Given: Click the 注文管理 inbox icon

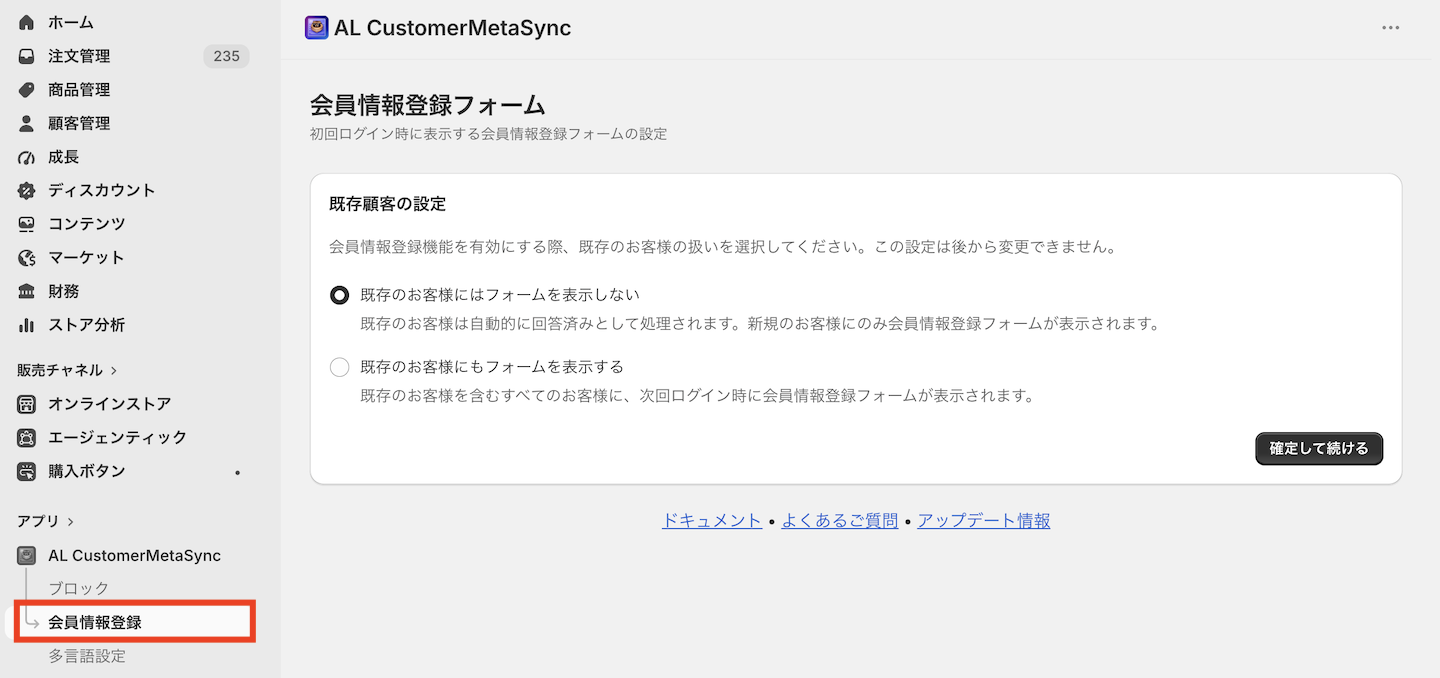Looking at the screenshot, I should 27,56.
